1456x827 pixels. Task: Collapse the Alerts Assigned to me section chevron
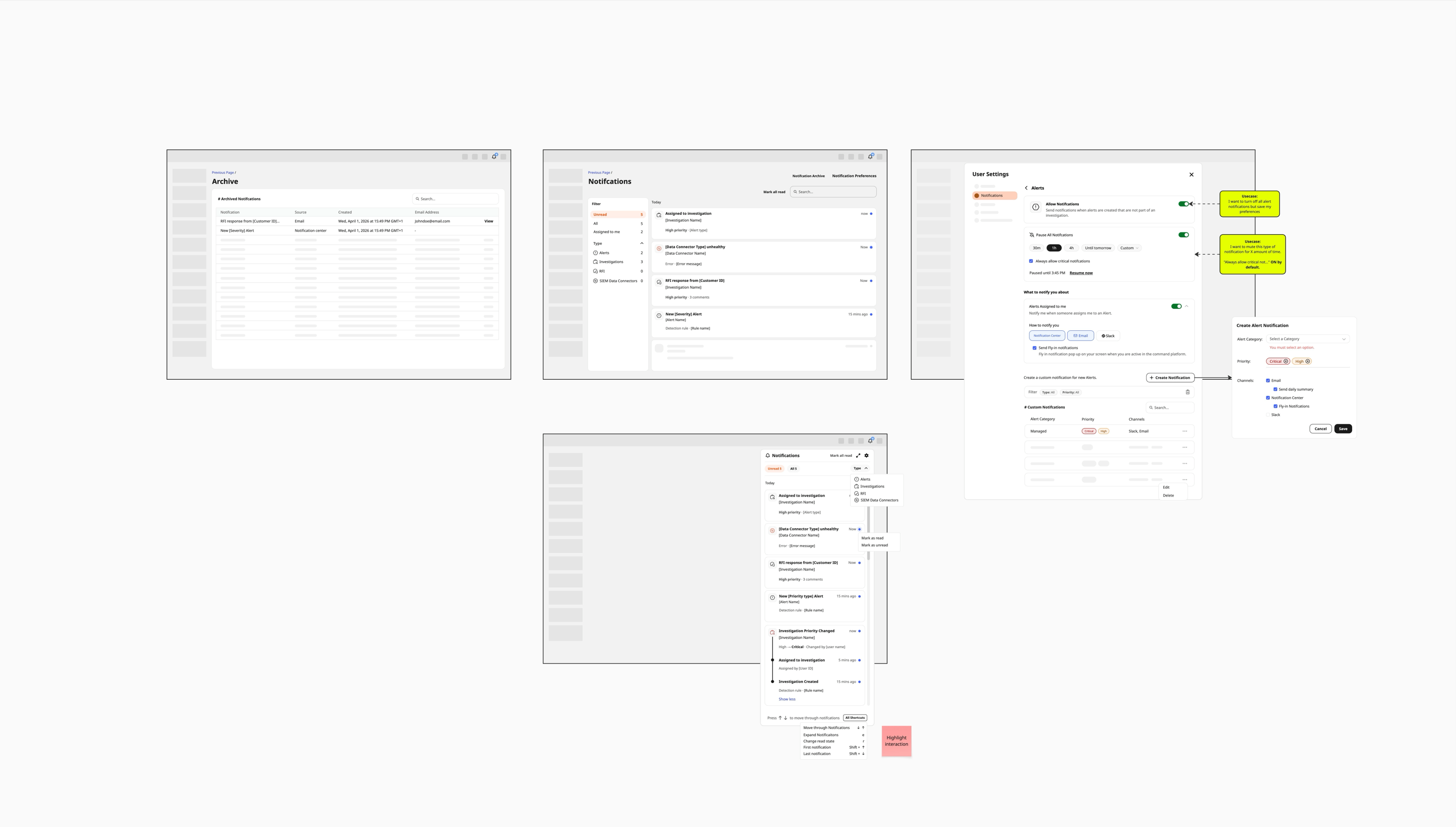coord(1187,307)
